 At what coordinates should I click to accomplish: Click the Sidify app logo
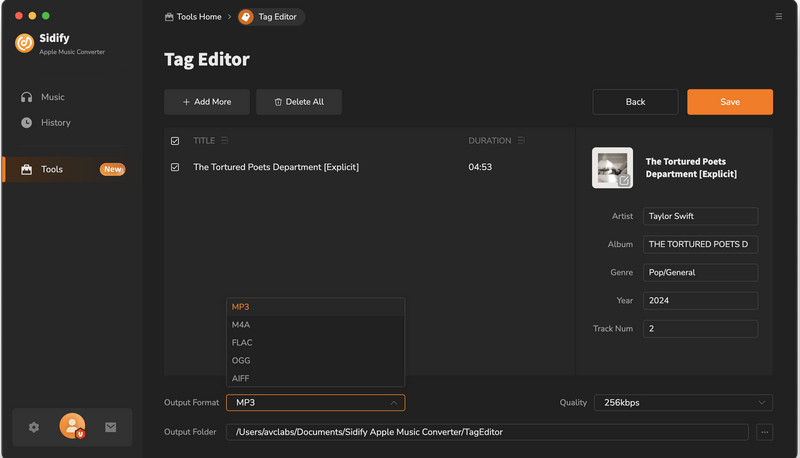point(24,43)
